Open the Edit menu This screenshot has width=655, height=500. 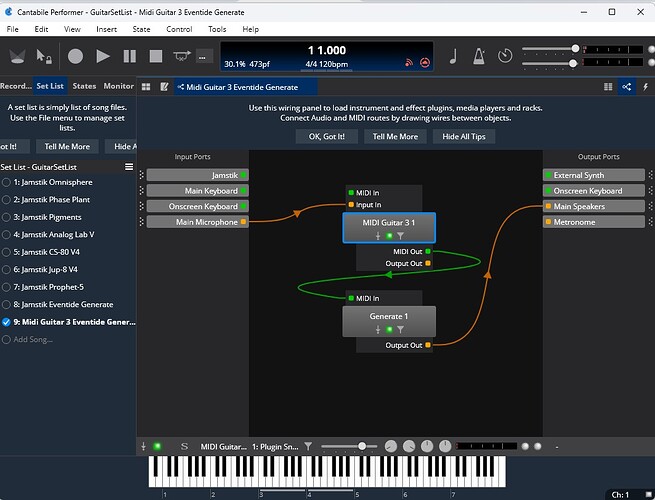coord(41,29)
